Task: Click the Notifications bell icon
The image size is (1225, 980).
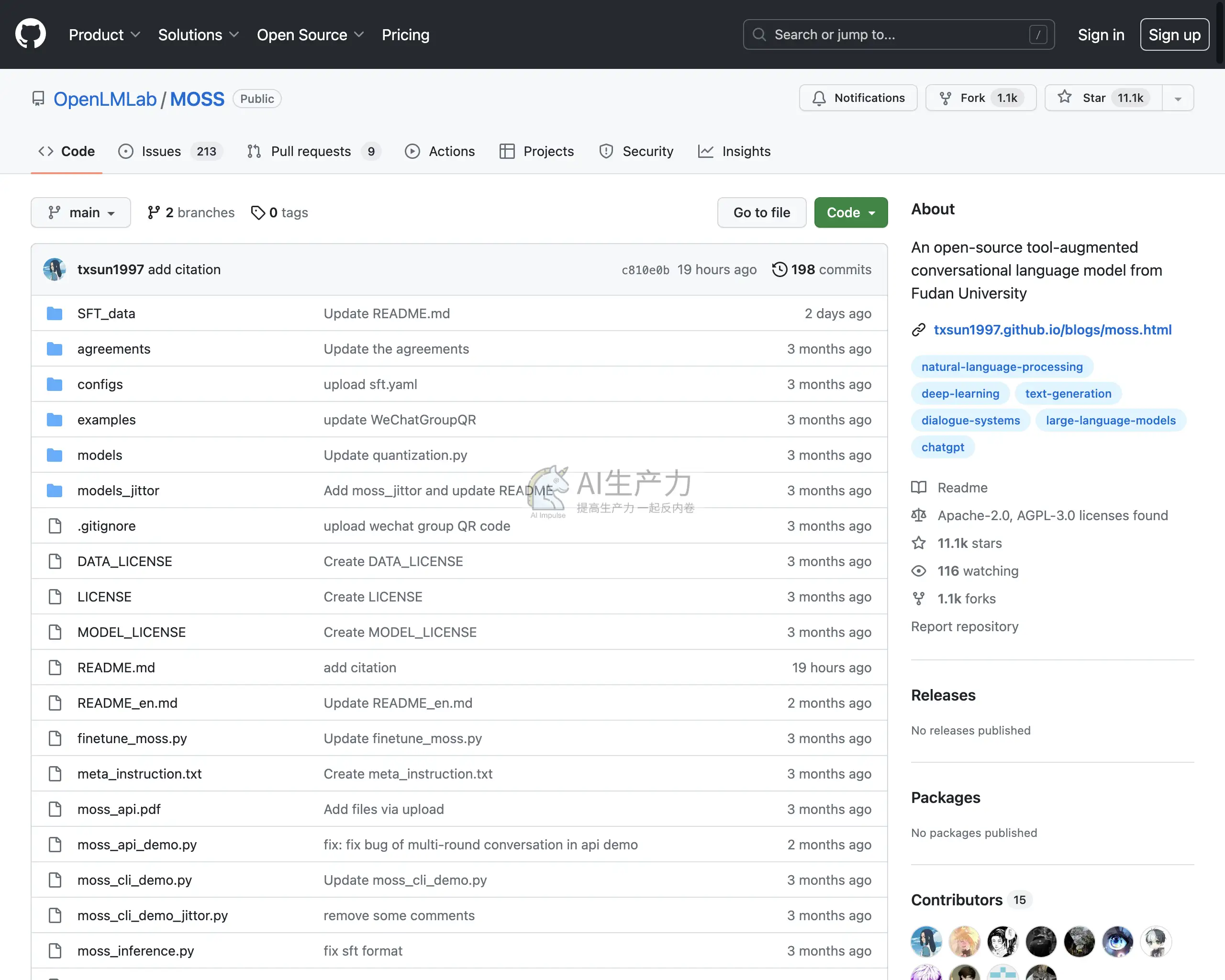Action: click(x=819, y=98)
